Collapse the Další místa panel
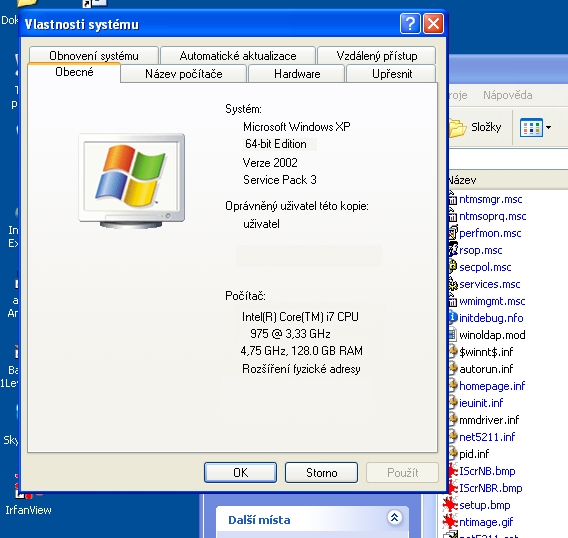 tap(394, 517)
